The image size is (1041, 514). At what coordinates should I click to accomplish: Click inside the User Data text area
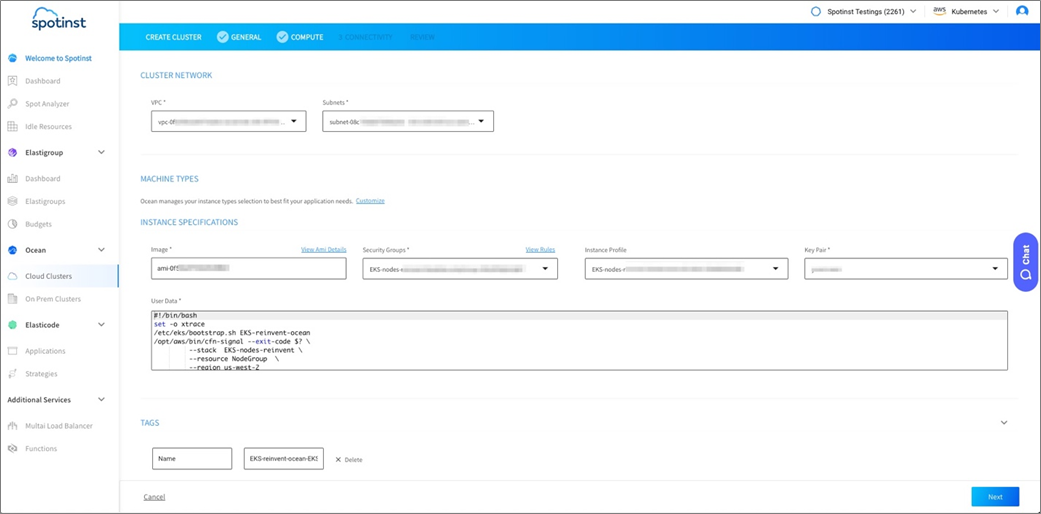pos(579,340)
